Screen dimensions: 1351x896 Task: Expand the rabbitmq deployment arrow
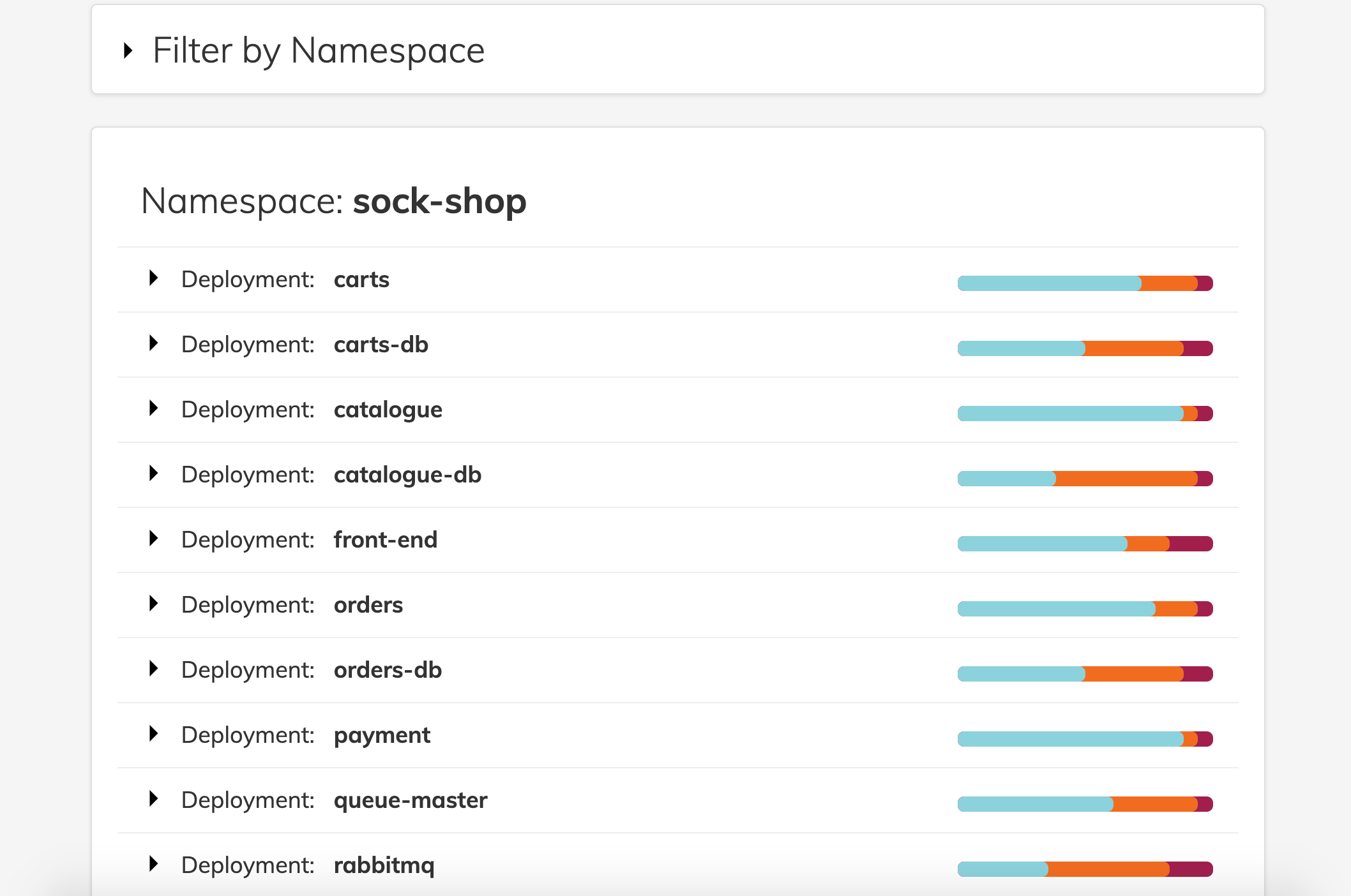click(x=153, y=863)
